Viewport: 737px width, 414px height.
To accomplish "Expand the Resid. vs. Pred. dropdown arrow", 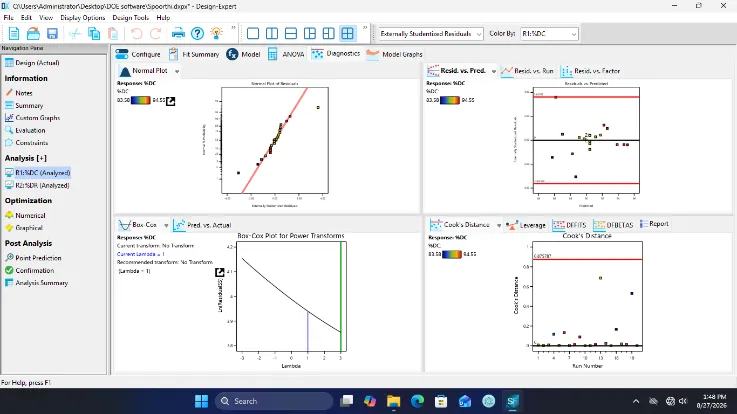I will click(494, 71).
